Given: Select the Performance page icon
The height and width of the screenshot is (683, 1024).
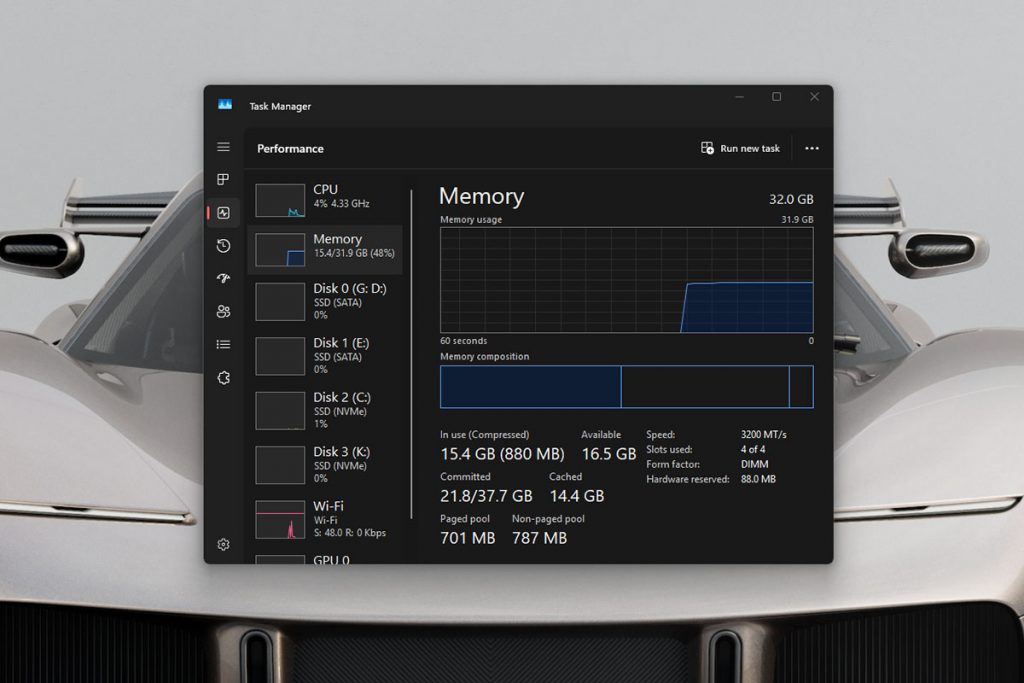Looking at the screenshot, I should 223,213.
